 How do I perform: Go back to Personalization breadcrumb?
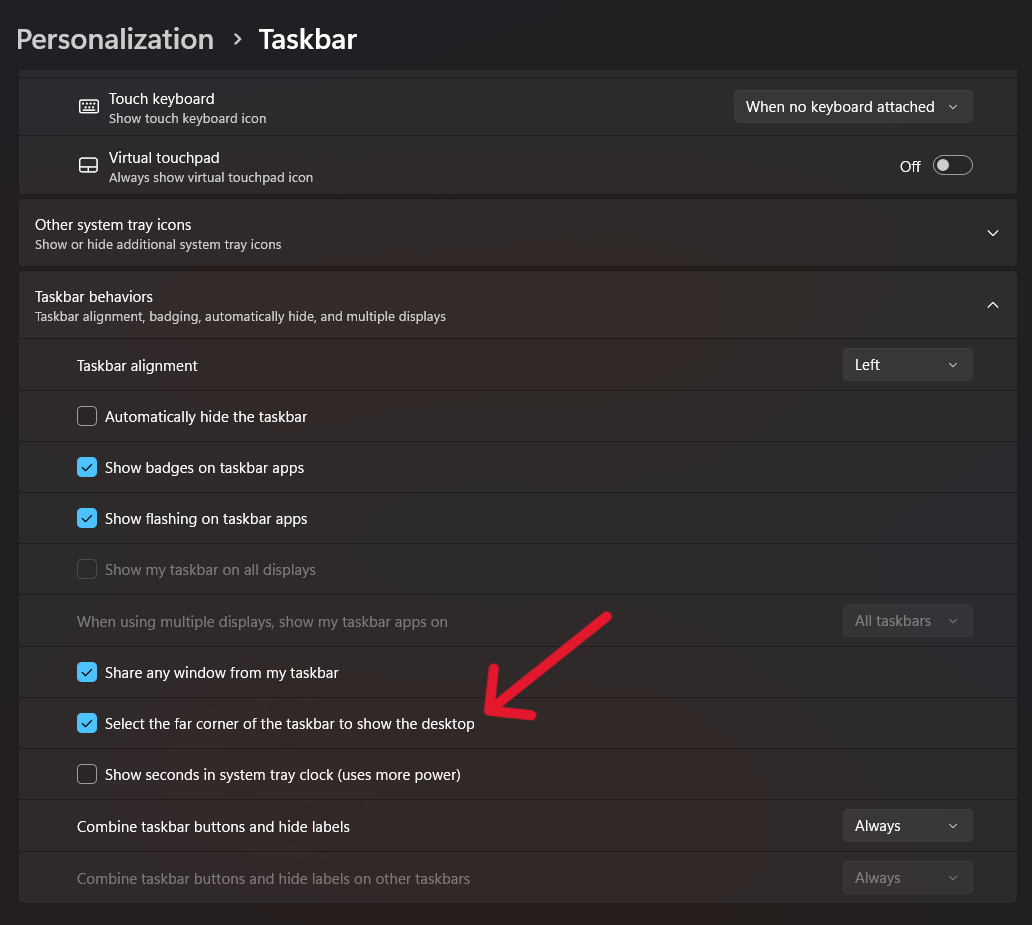click(115, 40)
